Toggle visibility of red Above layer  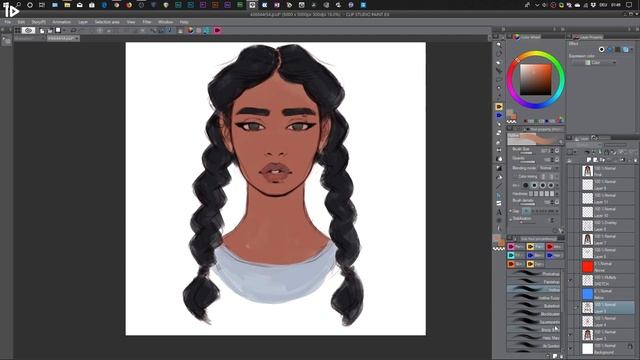(571, 267)
